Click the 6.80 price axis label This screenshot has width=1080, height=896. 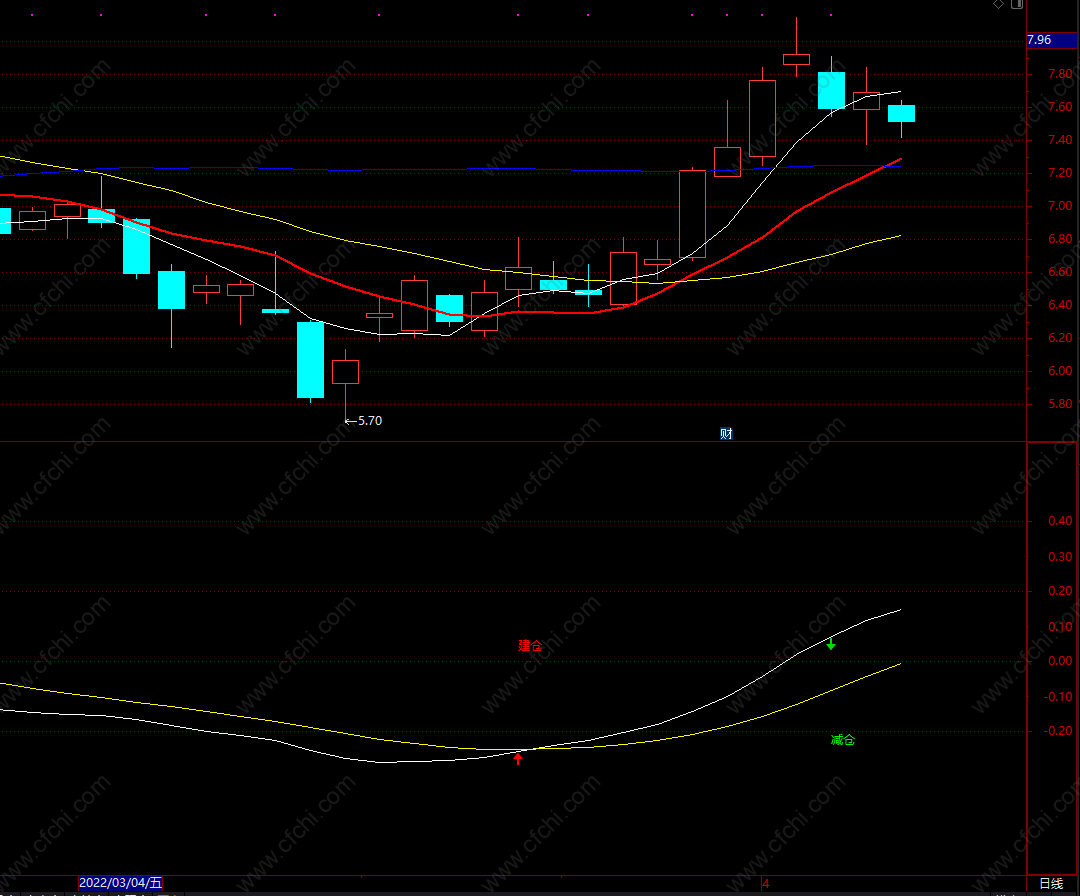1060,239
